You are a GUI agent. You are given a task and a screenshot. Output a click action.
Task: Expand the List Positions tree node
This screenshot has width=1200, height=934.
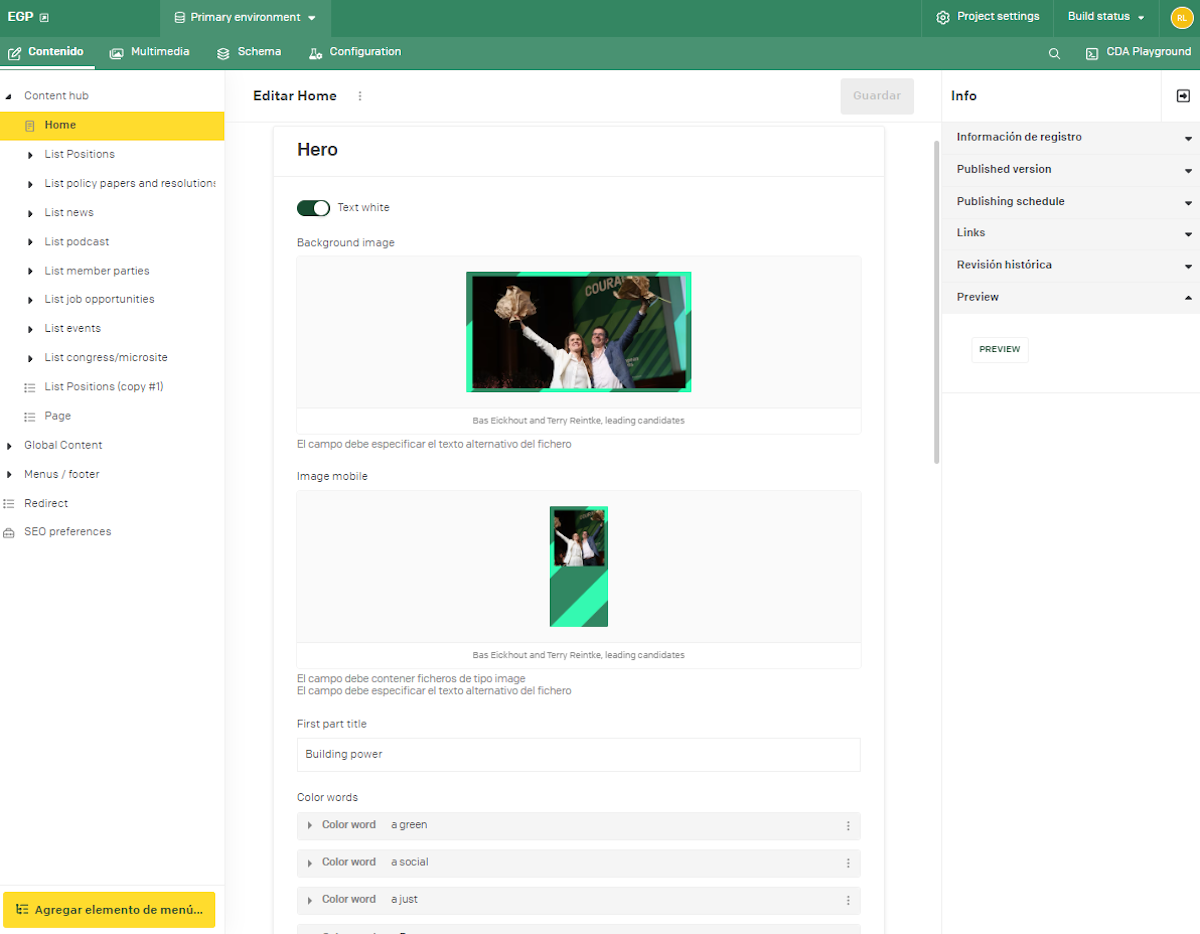click(x=30, y=155)
